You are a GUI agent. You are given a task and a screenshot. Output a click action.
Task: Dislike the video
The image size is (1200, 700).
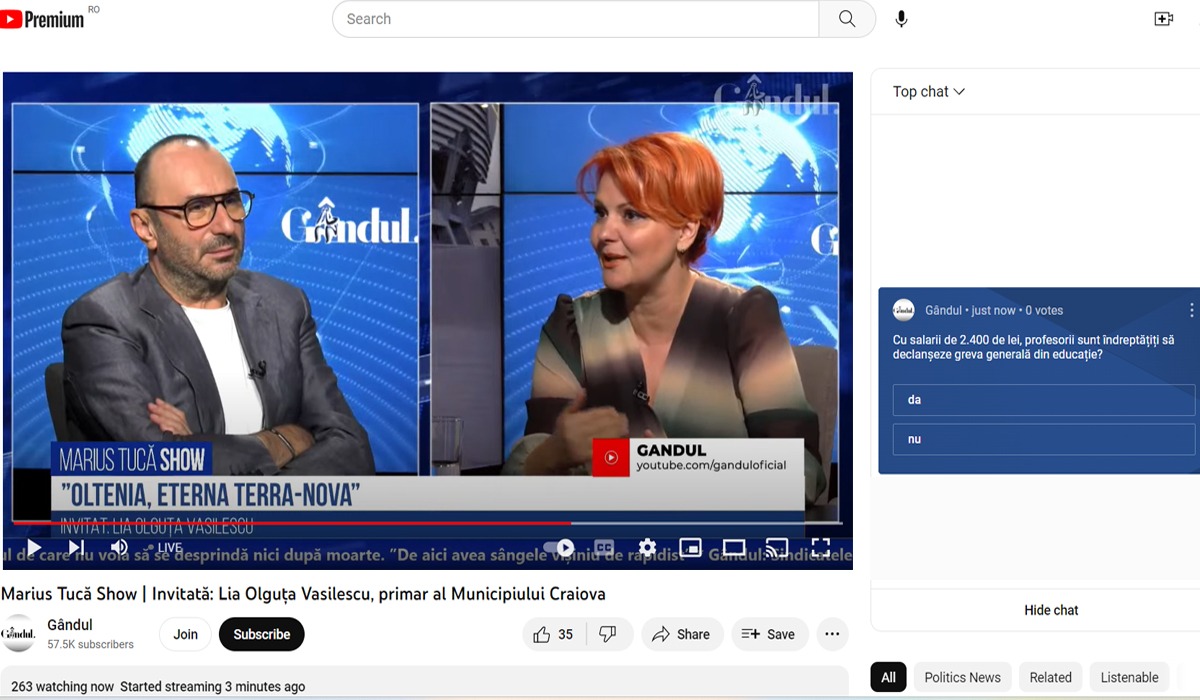608,634
